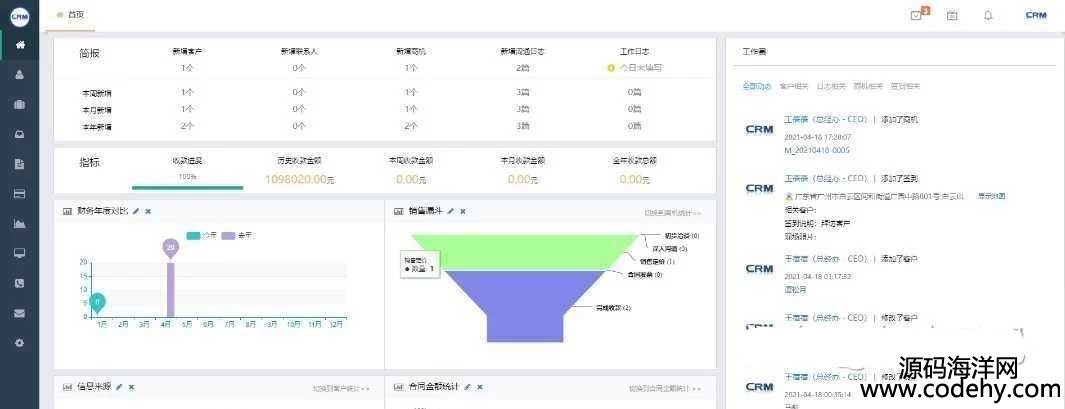The height and width of the screenshot is (409, 1065).
Task: Open the person (customers) icon in sidebar
Action: (20, 75)
